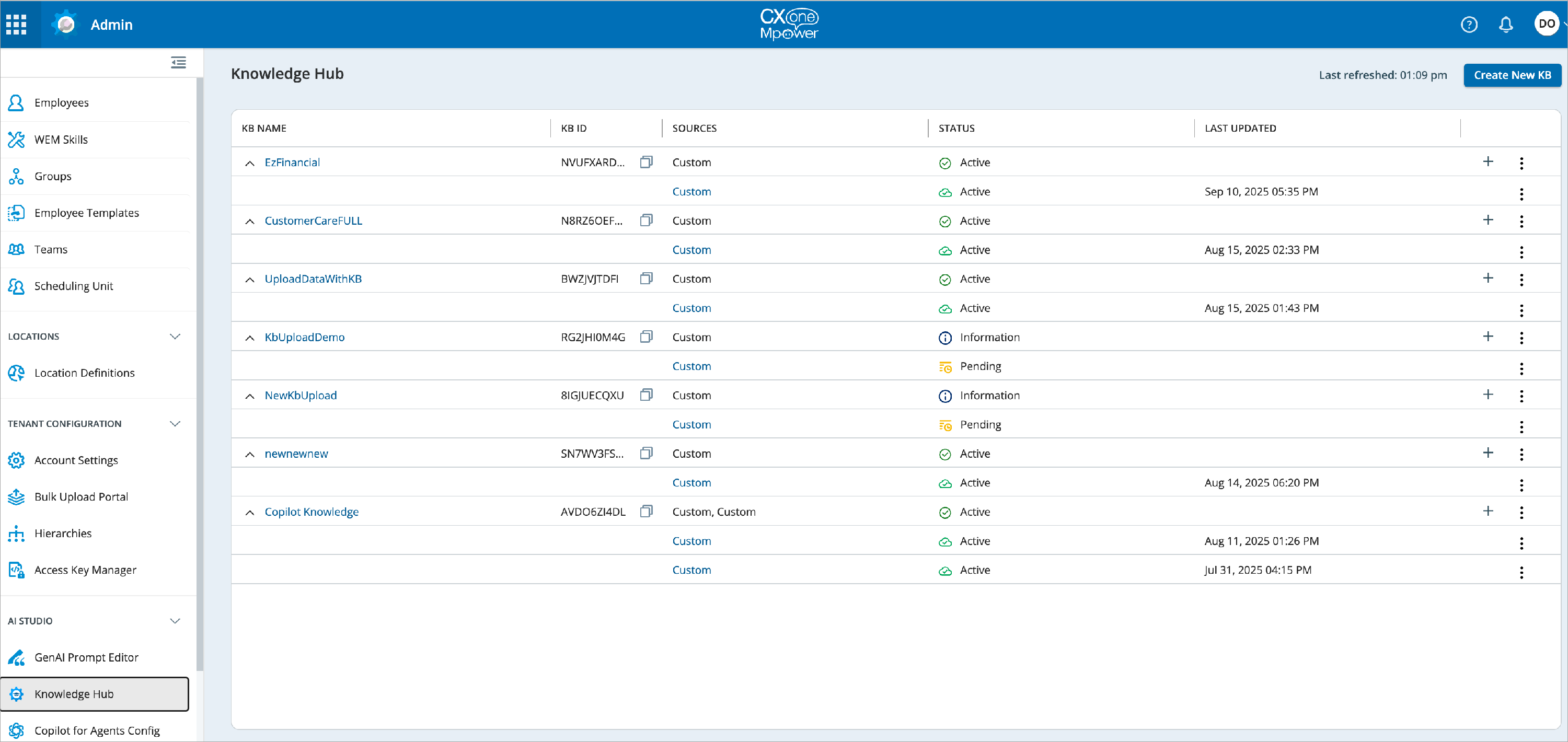This screenshot has height=742, width=1568.
Task: Collapse the EzFinancial row
Action: click(x=249, y=163)
